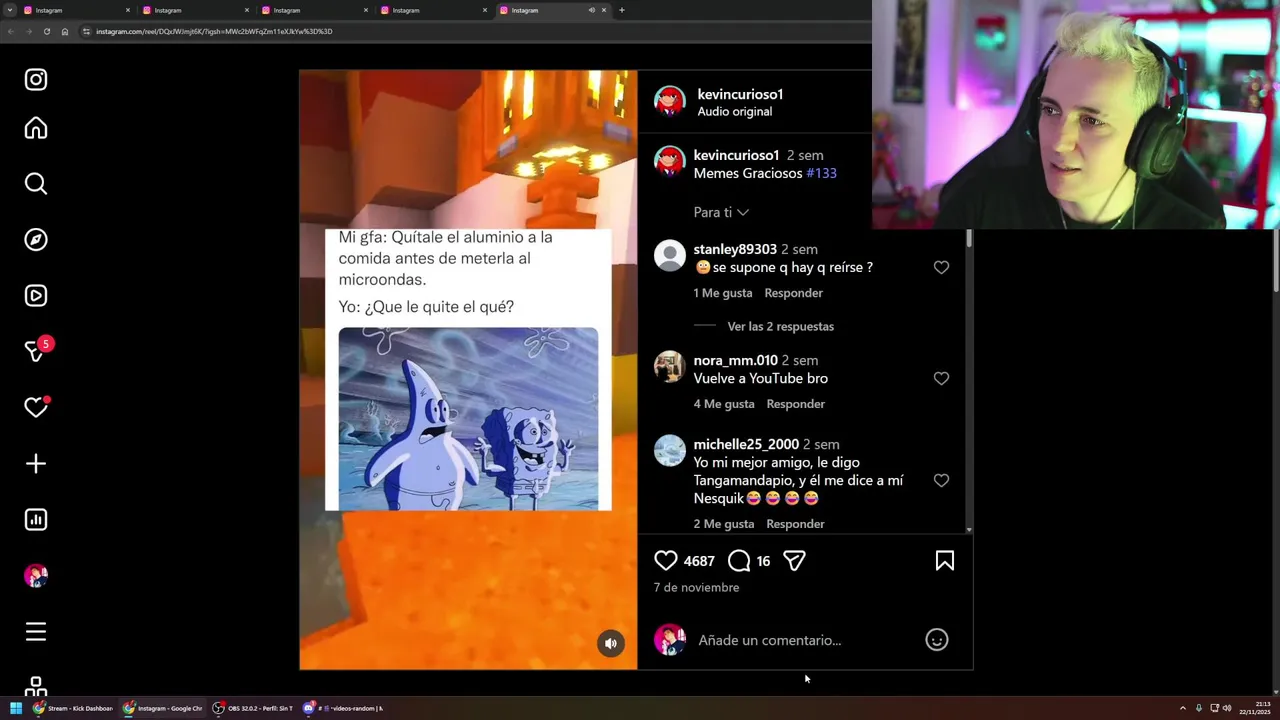This screenshot has height=720, width=1280.
Task: Open Instagram search from the sidebar
Action: pos(36,184)
